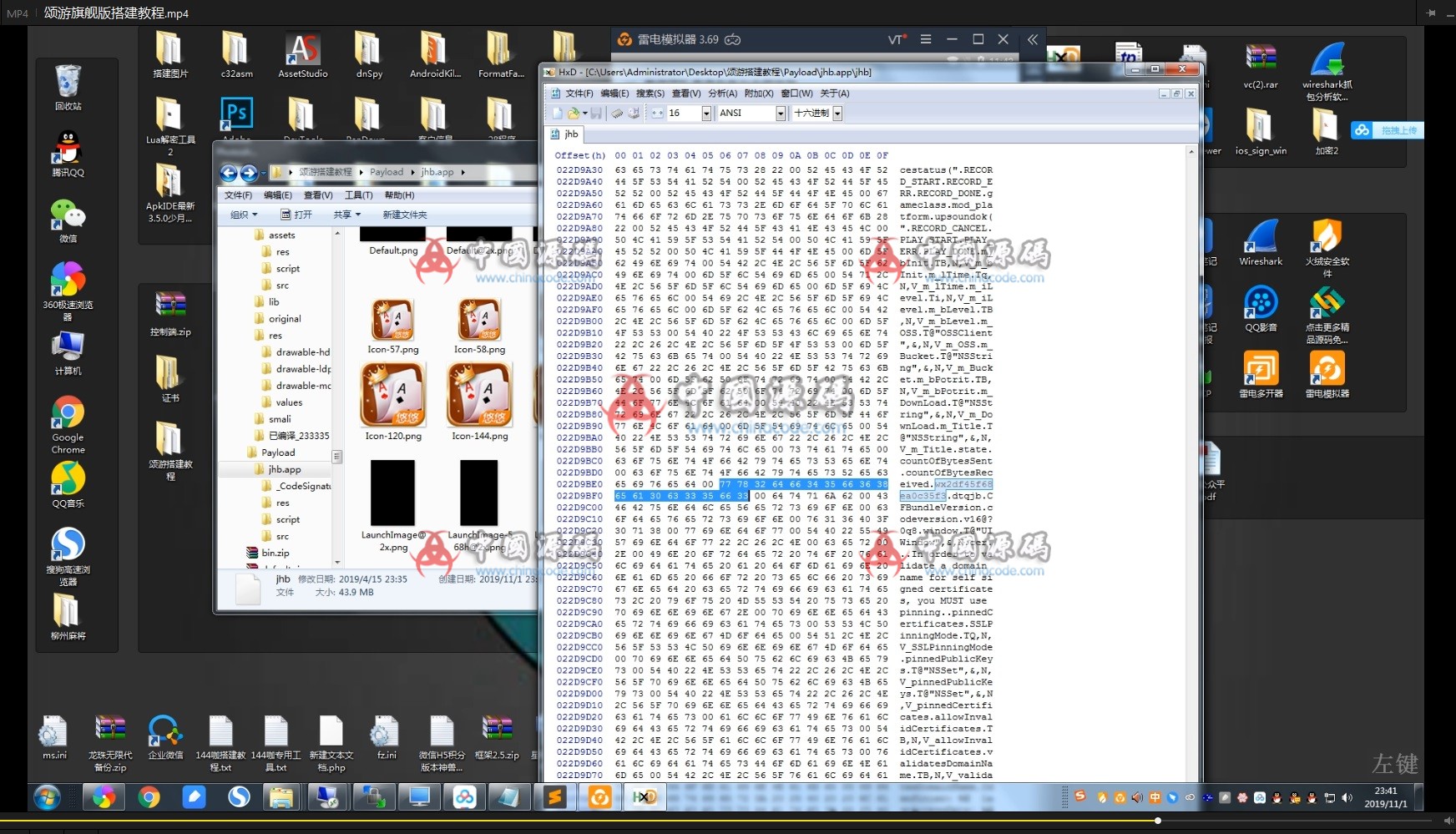Click the Sublime Text icon in taskbar
The image size is (1456, 834).
pyautogui.click(x=554, y=797)
